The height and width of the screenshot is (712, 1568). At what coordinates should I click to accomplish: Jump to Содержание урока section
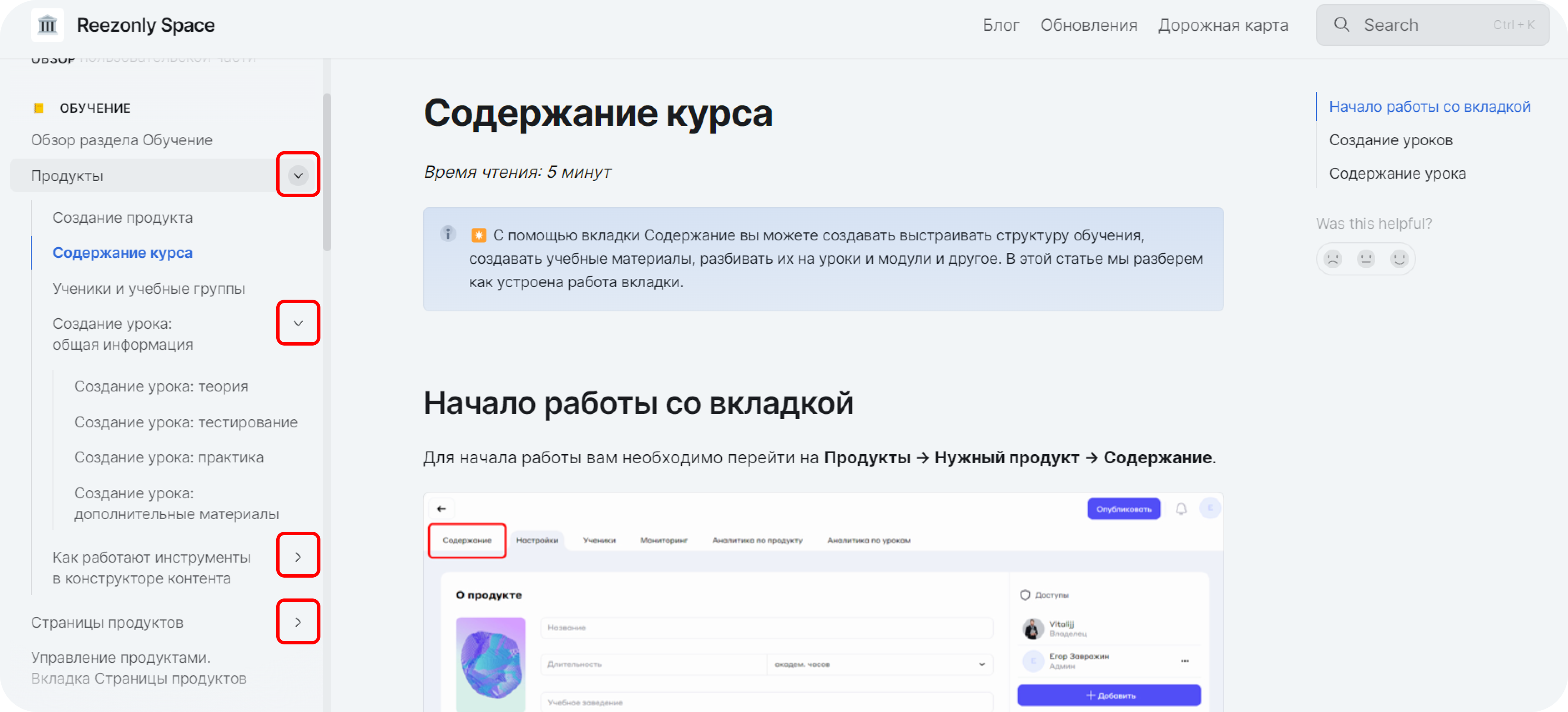[1397, 174]
